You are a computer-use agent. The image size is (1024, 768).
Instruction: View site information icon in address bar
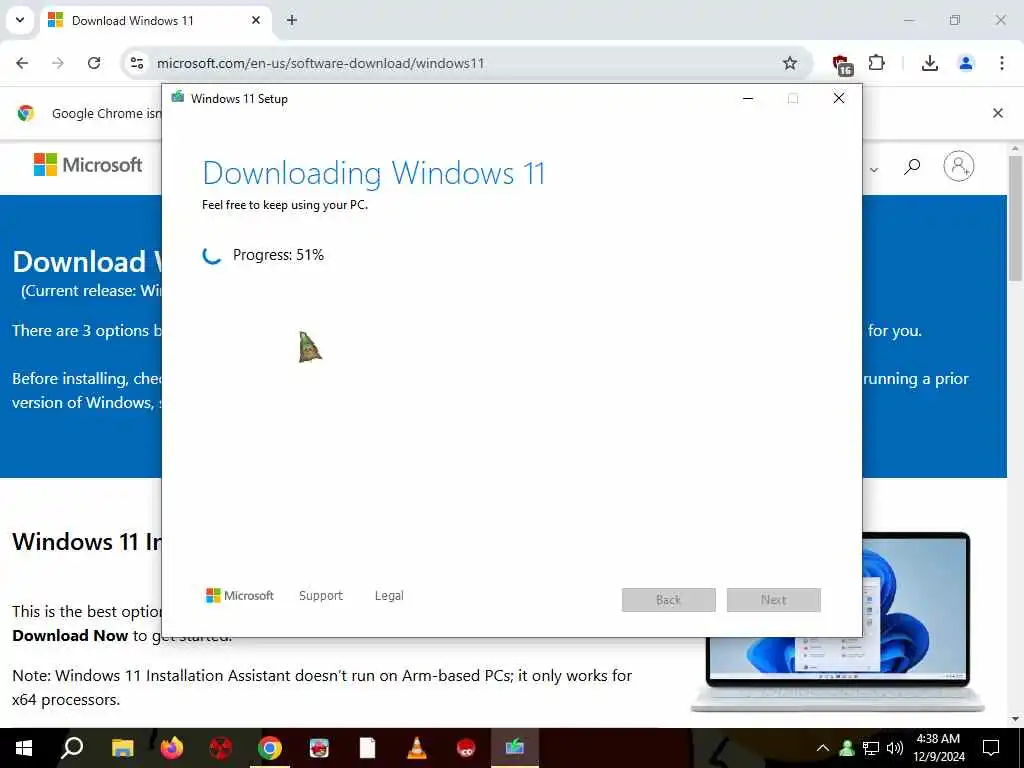(137, 63)
